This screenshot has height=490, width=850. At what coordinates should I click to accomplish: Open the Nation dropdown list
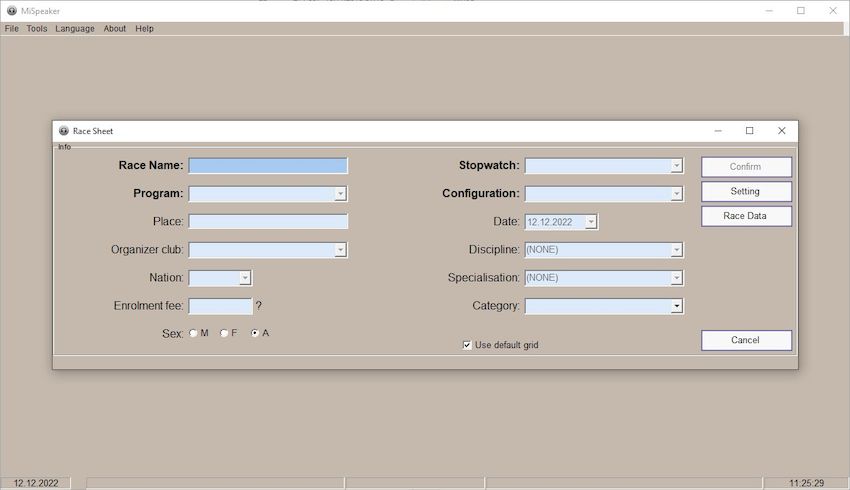[245, 278]
